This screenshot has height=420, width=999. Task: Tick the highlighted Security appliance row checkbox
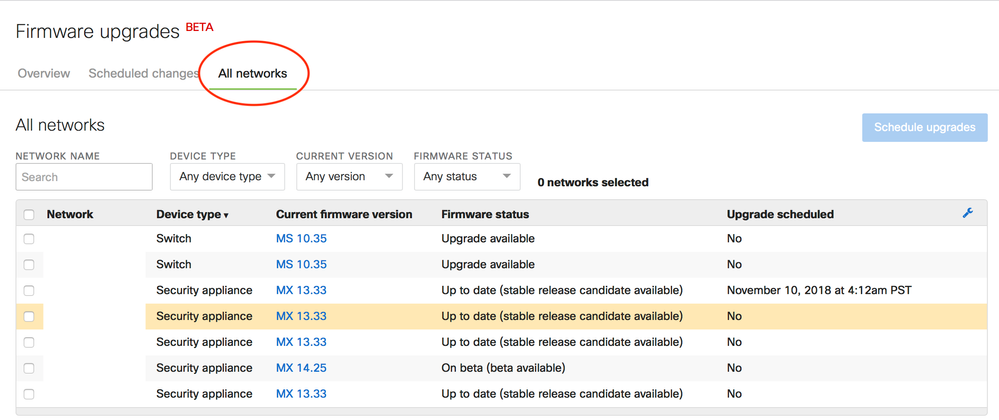click(29, 316)
